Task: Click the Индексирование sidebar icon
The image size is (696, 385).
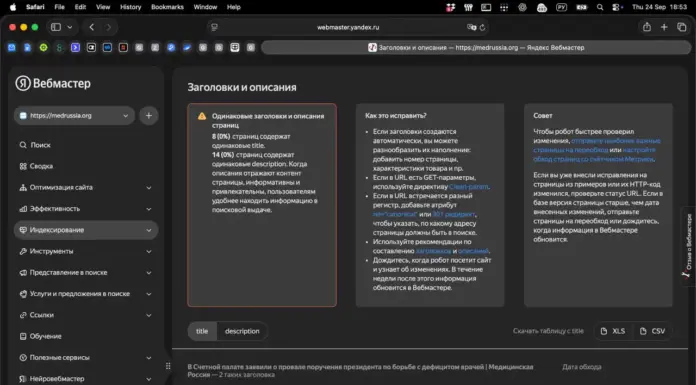Action: (23, 230)
